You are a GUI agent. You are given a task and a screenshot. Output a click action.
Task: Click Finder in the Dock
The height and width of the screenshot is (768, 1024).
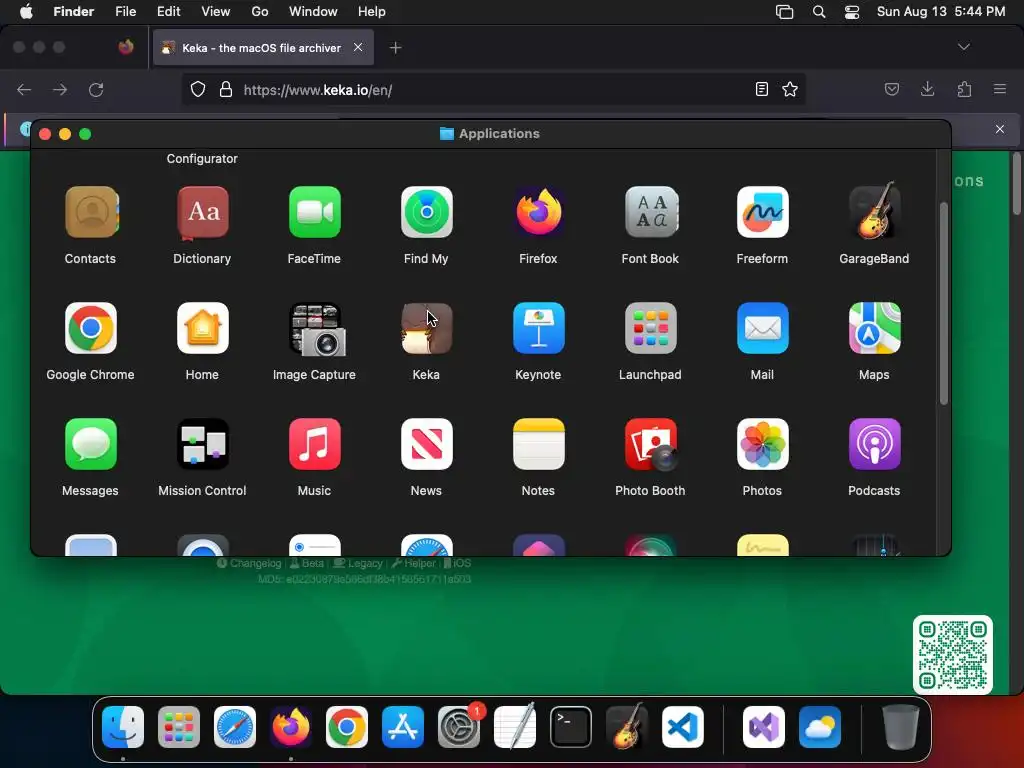123,727
